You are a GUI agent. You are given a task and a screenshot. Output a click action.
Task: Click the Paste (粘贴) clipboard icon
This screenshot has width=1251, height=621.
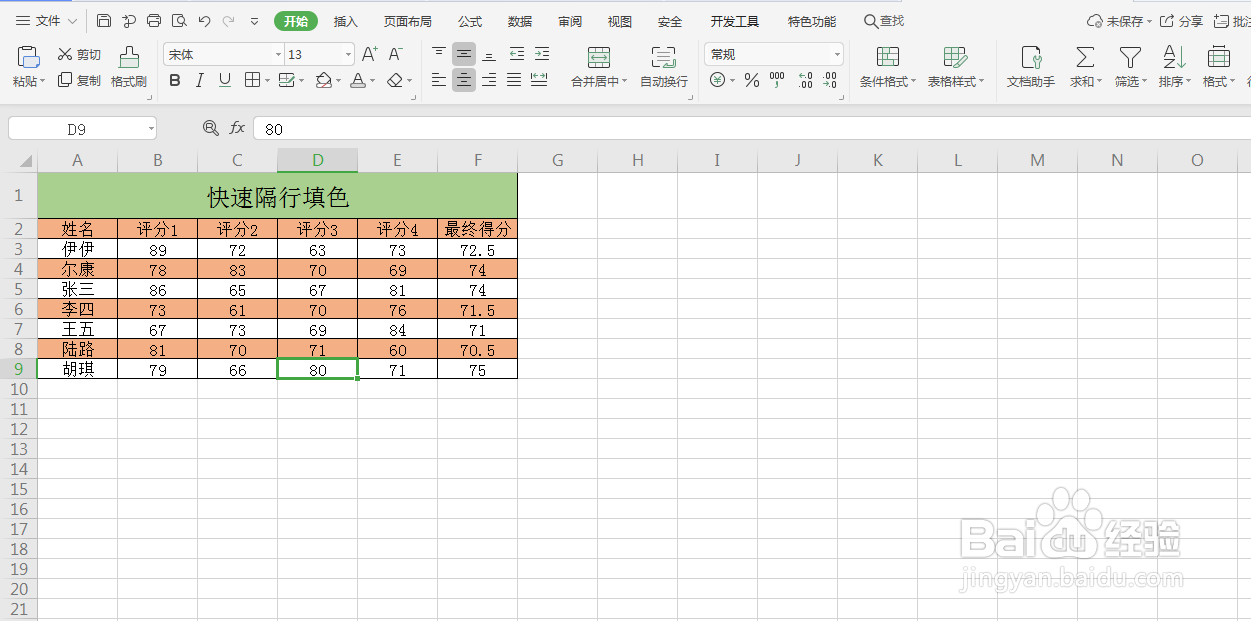point(28,57)
